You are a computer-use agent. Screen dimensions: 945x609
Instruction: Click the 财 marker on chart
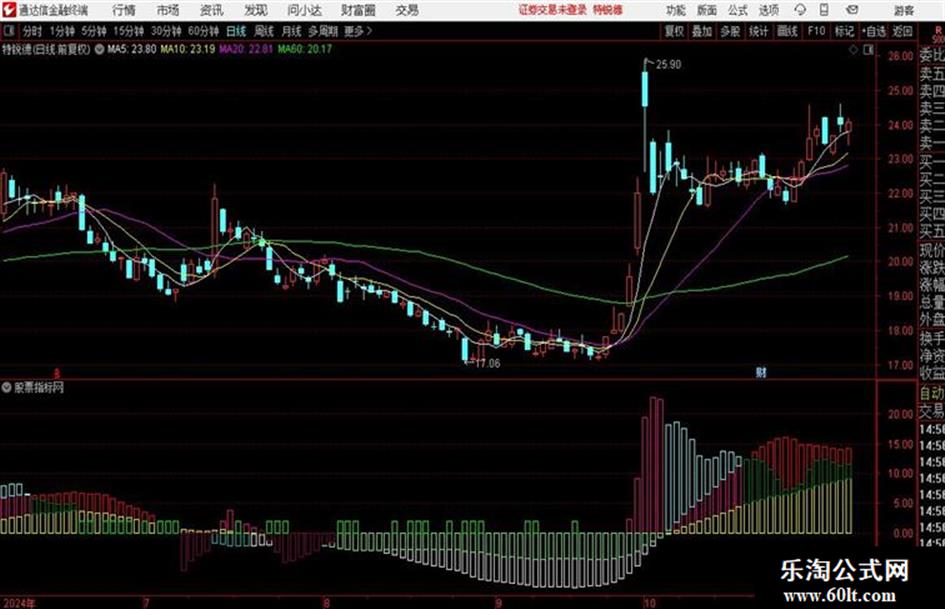click(761, 372)
